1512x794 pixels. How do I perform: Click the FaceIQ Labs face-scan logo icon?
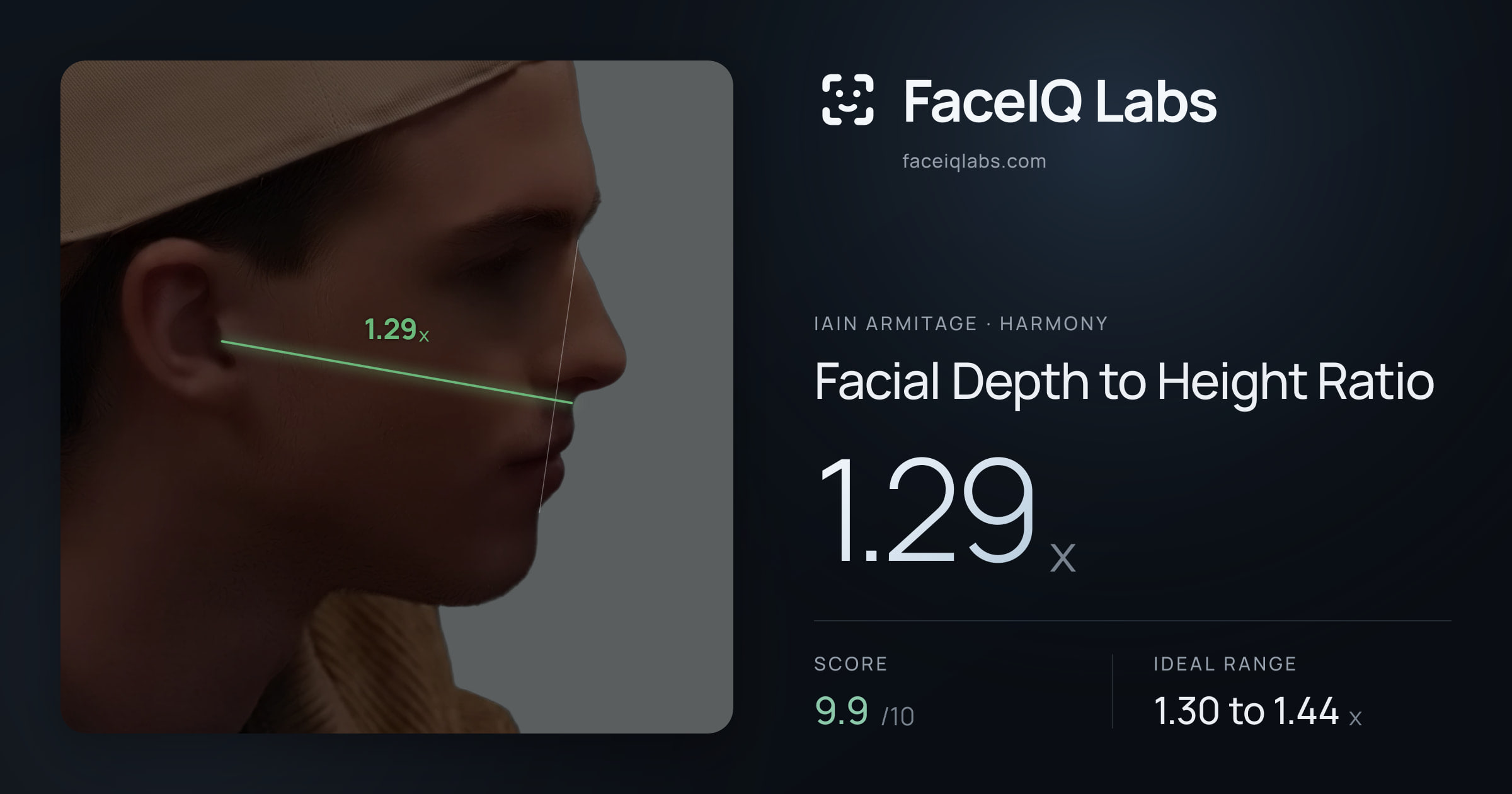(848, 100)
